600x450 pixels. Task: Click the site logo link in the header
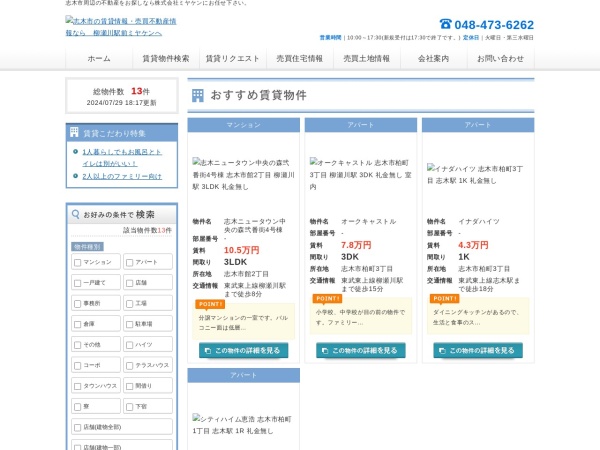tap(121, 26)
